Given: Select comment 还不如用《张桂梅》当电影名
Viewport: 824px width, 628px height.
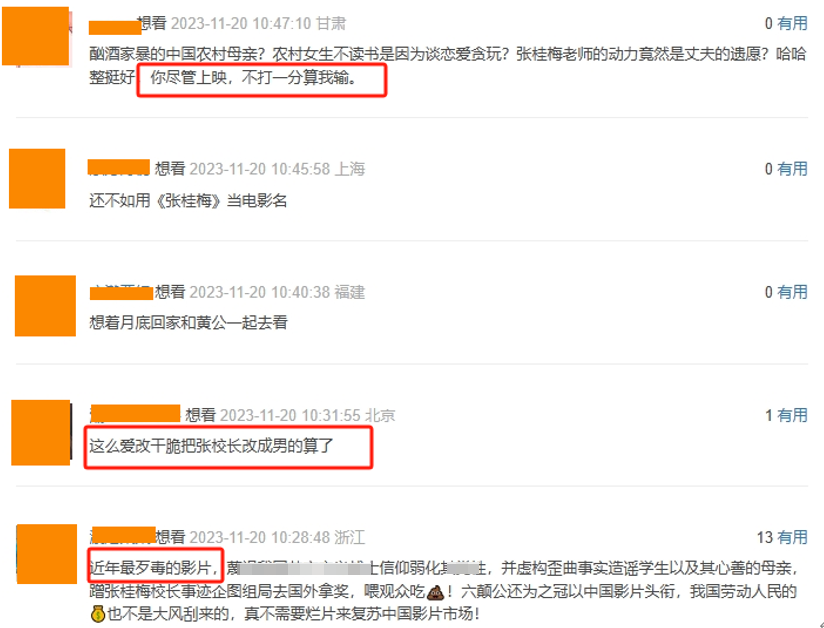Looking at the screenshot, I should point(188,201).
